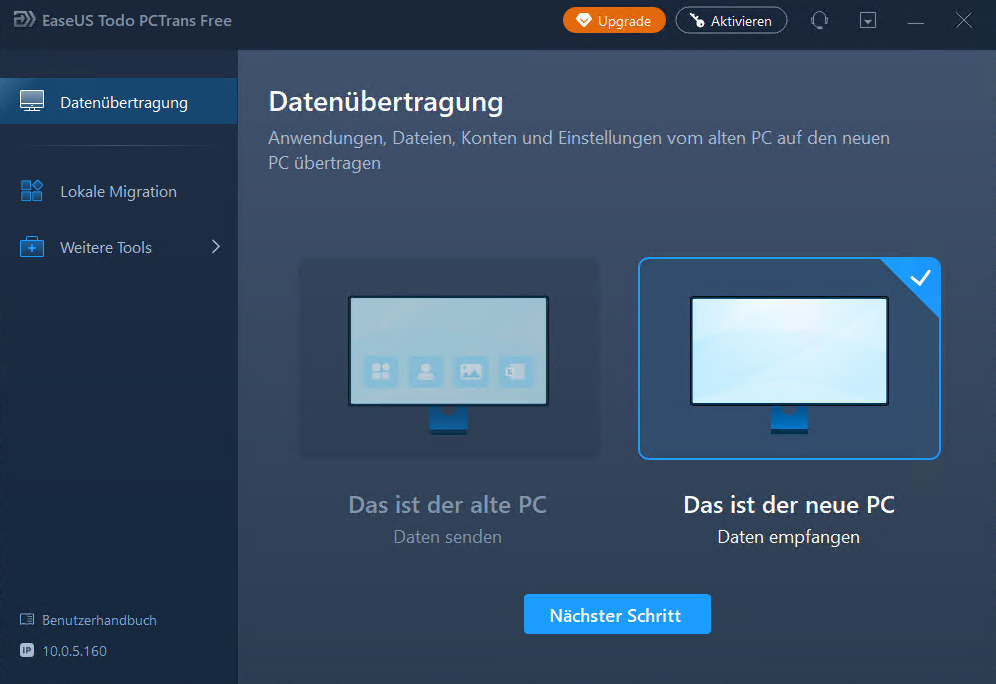Screen dimensions: 996x684
Task: Close the PCTrans window
Action: pos(964,20)
